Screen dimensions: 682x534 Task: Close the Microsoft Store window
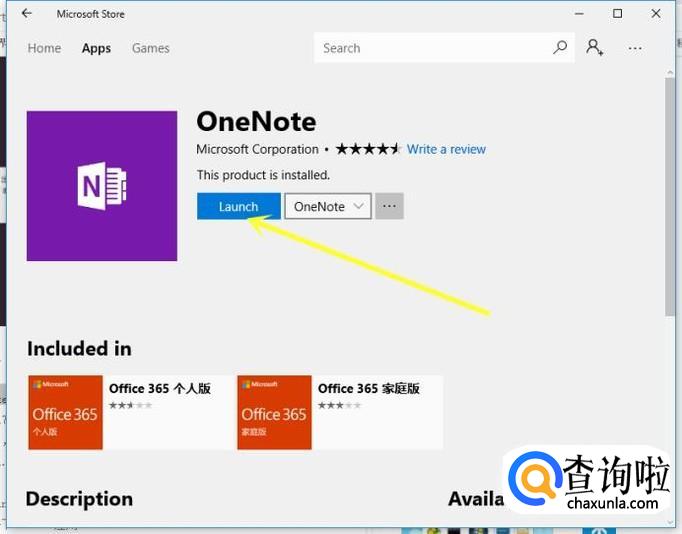click(x=656, y=13)
